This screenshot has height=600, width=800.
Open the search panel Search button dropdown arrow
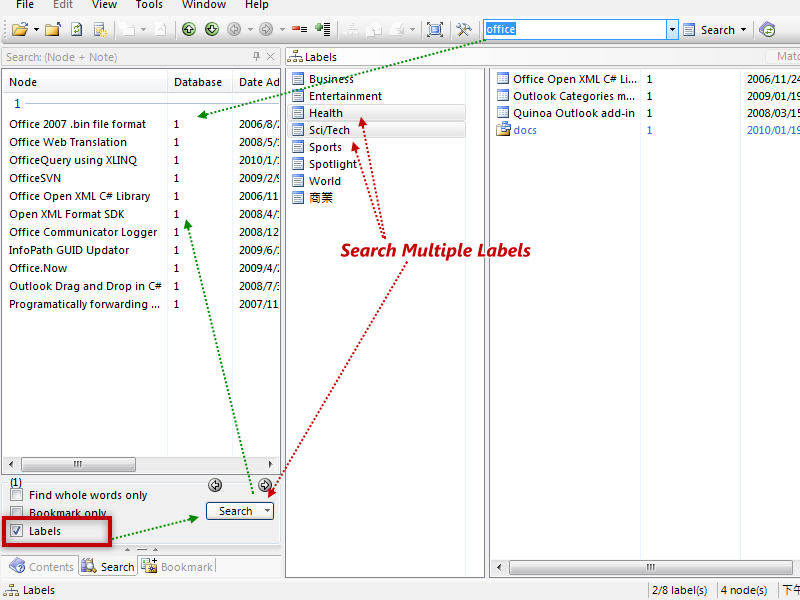click(267, 511)
